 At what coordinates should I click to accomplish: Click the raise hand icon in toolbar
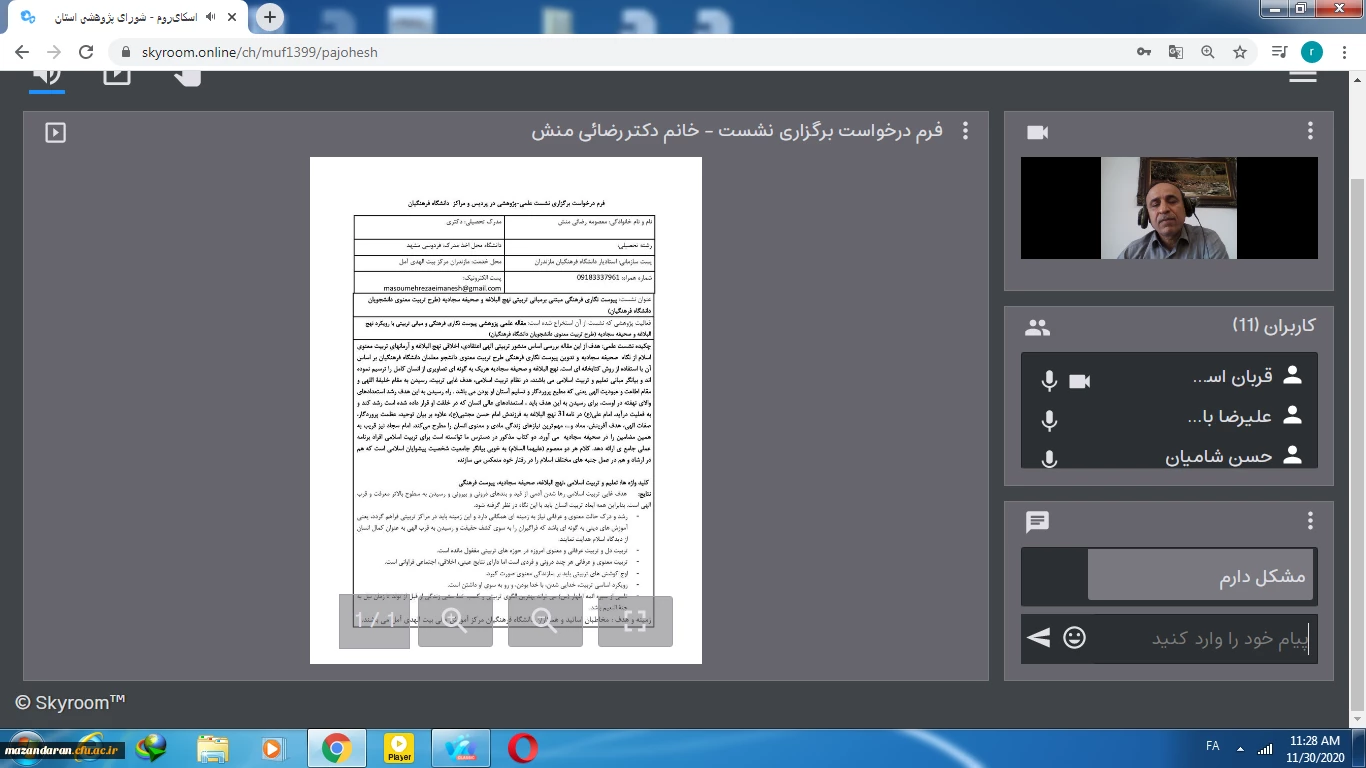186,75
